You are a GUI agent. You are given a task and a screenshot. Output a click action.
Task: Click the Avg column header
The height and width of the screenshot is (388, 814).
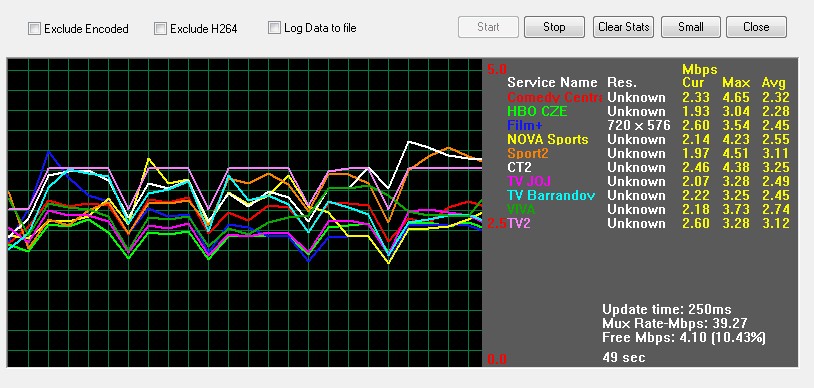coord(774,83)
